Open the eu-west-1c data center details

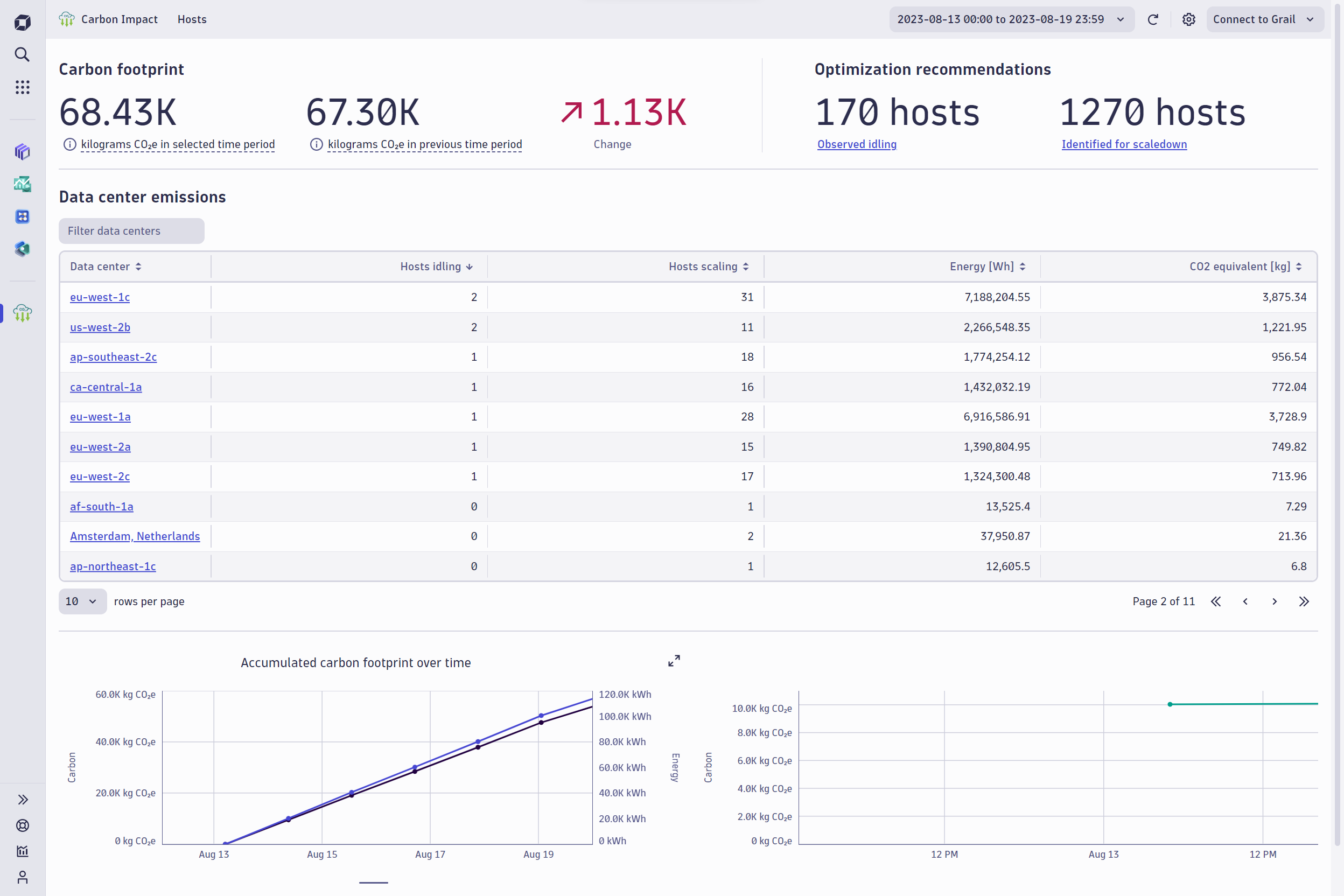pyautogui.click(x=100, y=297)
